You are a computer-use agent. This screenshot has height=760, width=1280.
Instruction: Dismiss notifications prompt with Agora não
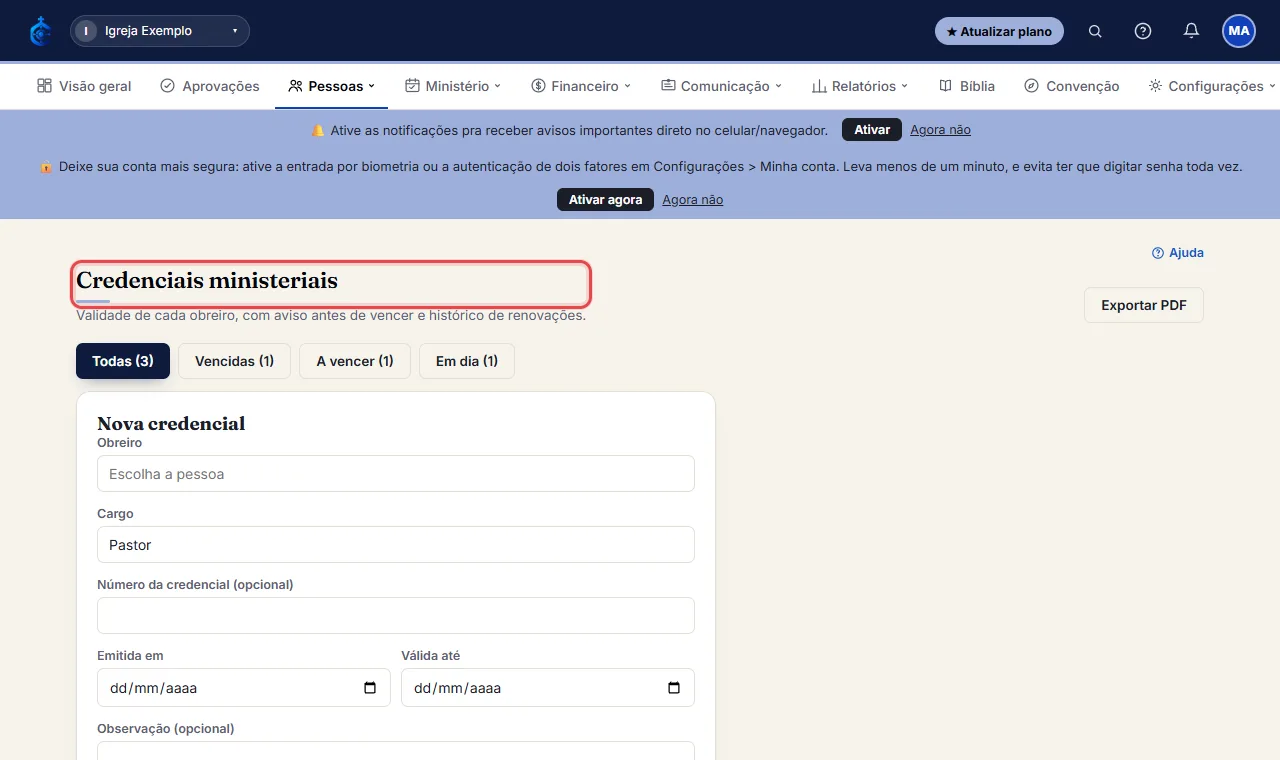(940, 130)
